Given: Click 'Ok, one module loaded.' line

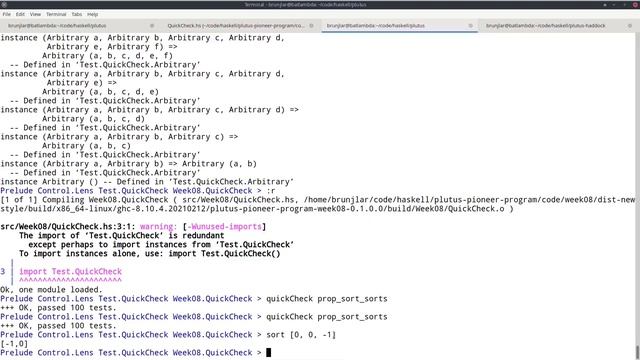Looking at the screenshot, I should point(51,290).
